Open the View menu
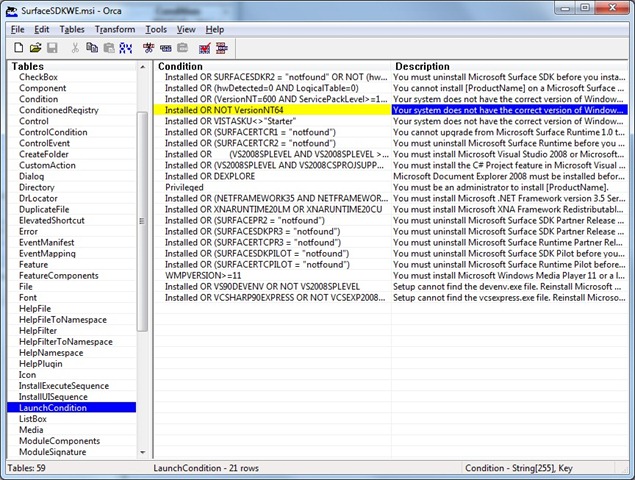635x480 pixels. click(186, 30)
